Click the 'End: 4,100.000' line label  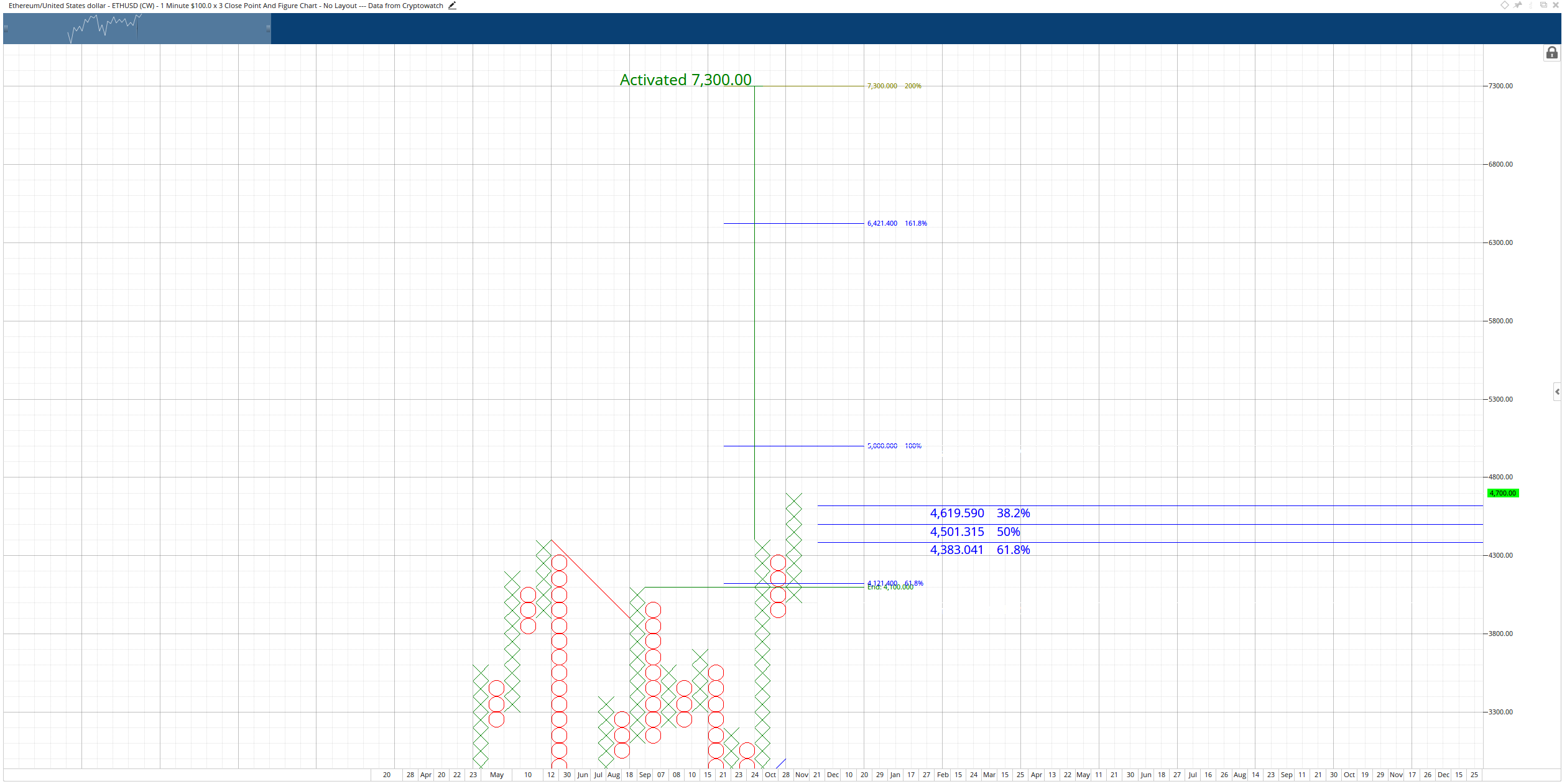[x=890, y=588]
